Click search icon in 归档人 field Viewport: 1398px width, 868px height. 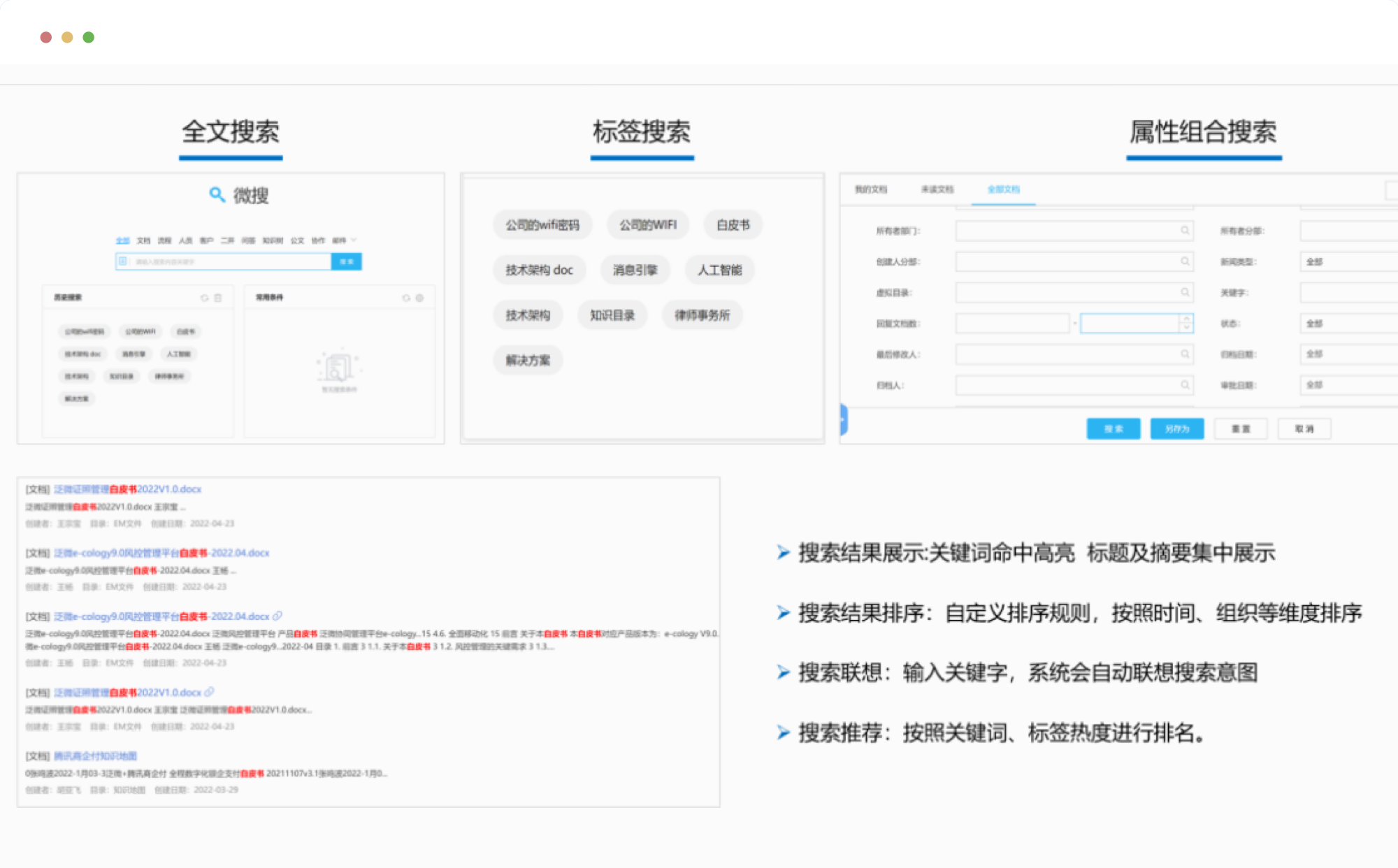pyautogui.click(x=1185, y=384)
